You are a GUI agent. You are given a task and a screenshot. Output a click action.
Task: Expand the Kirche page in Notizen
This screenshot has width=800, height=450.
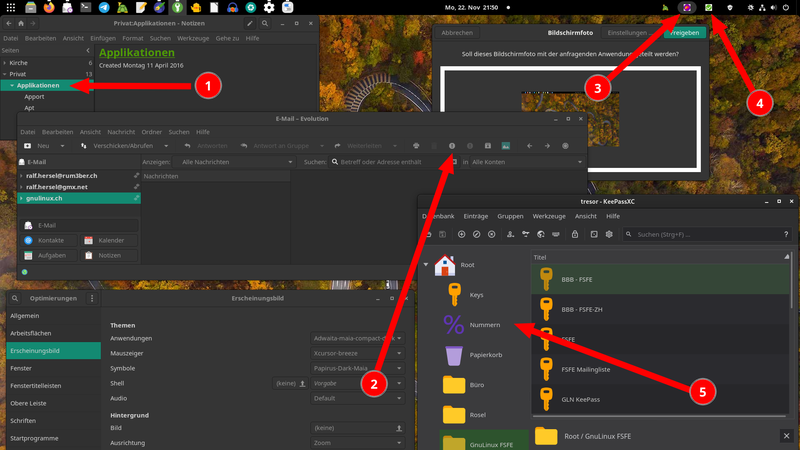point(5,63)
